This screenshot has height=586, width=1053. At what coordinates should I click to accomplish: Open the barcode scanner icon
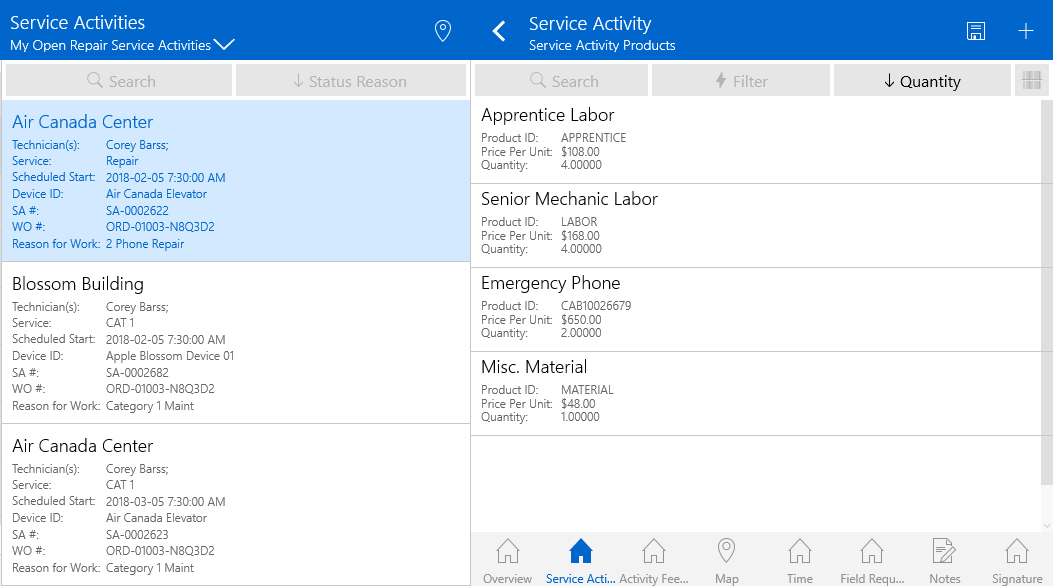click(1032, 81)
